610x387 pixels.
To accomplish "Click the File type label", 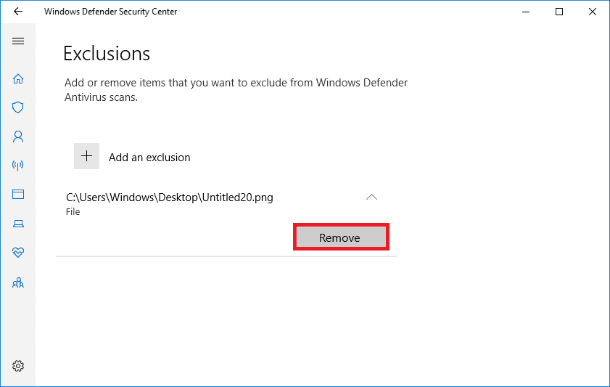I will 73,212.
